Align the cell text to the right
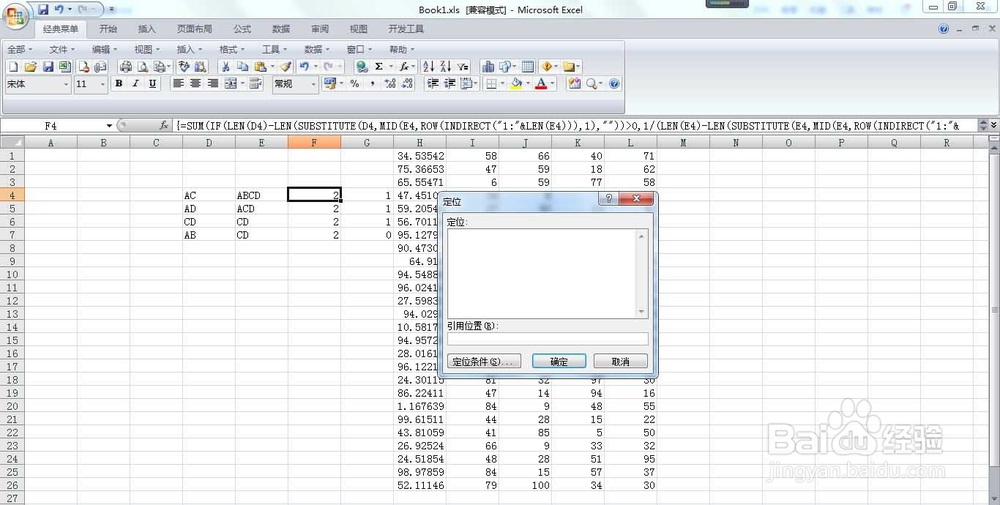Image resolution: width=1000 pixels, height=505 pixels. (x=212, y=84)
